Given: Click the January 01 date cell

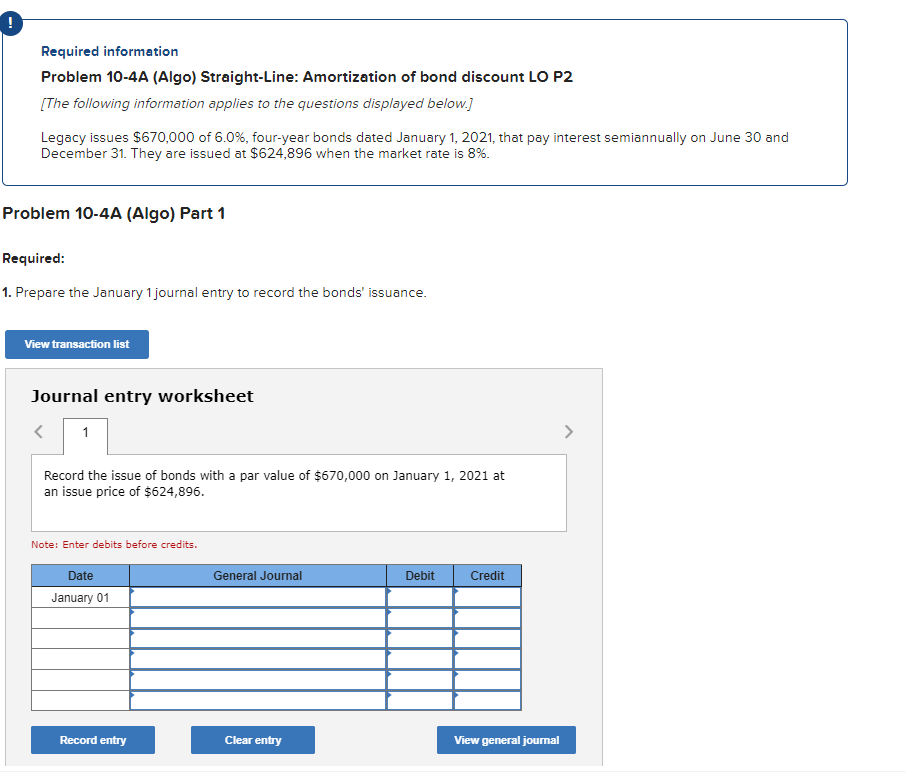Looking at the screenshot, I should [x=80, y=596].
